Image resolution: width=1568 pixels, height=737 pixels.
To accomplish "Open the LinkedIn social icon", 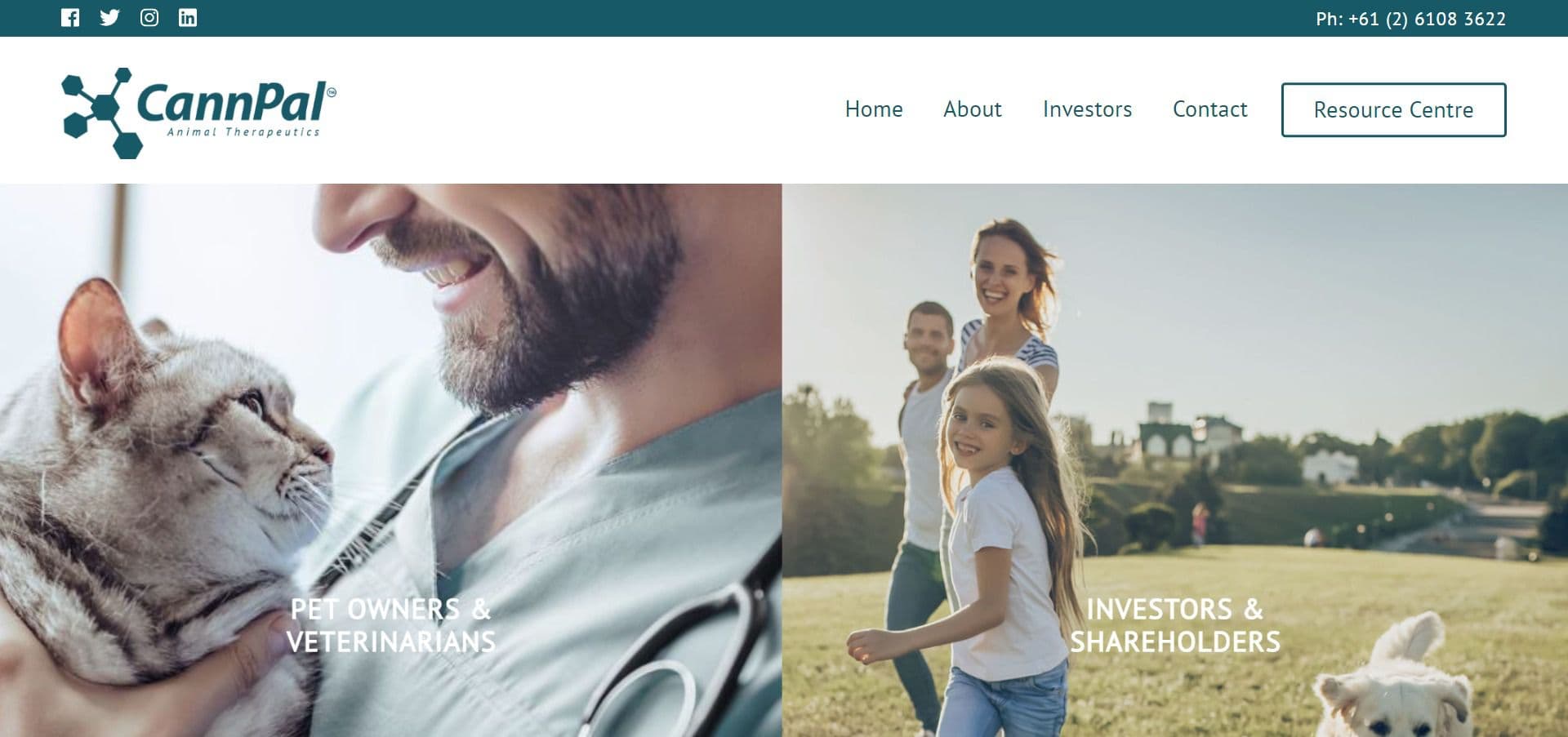I will [188, 18].
